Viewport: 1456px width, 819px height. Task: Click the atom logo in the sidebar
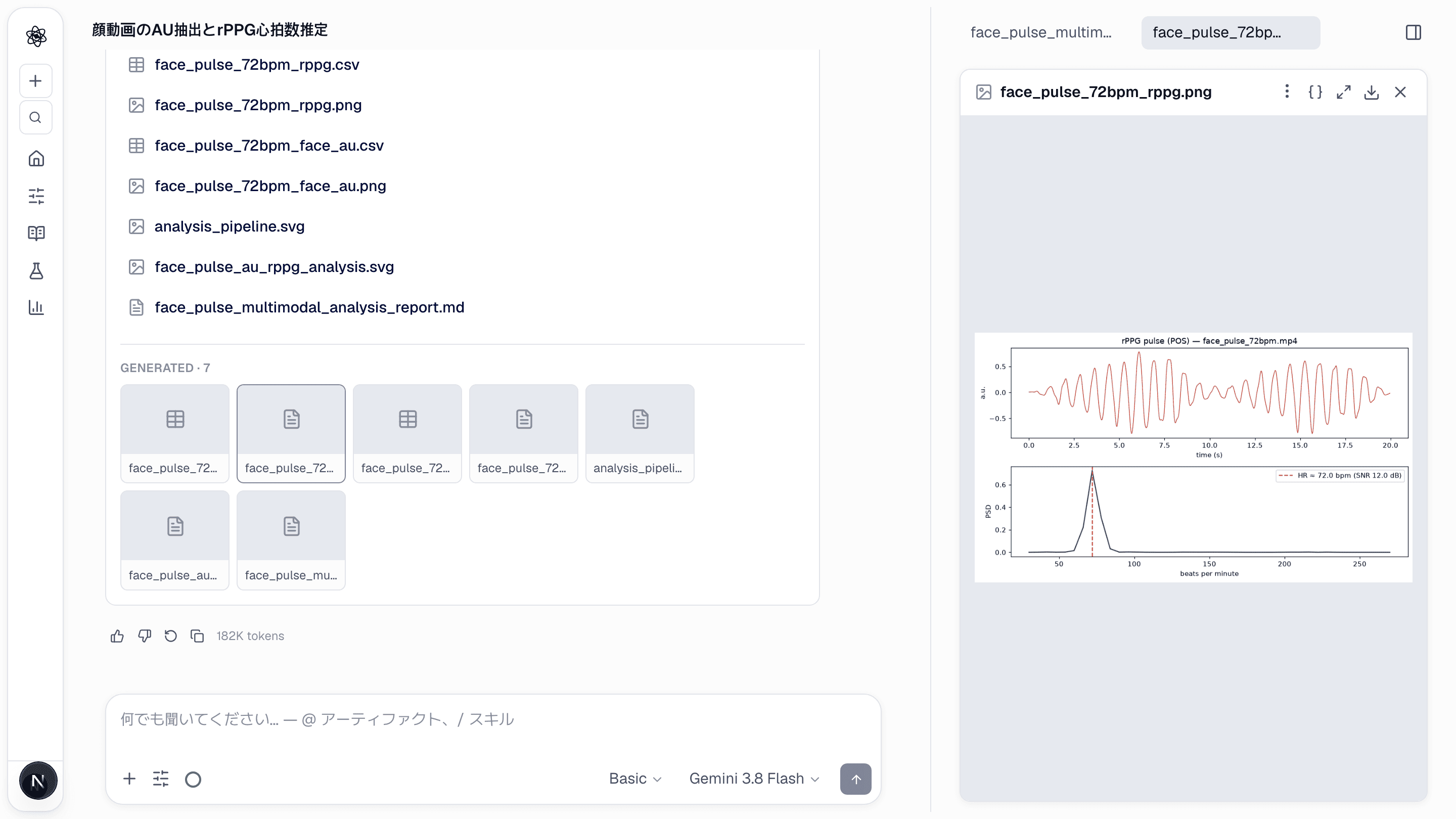[x=36, y=36]
